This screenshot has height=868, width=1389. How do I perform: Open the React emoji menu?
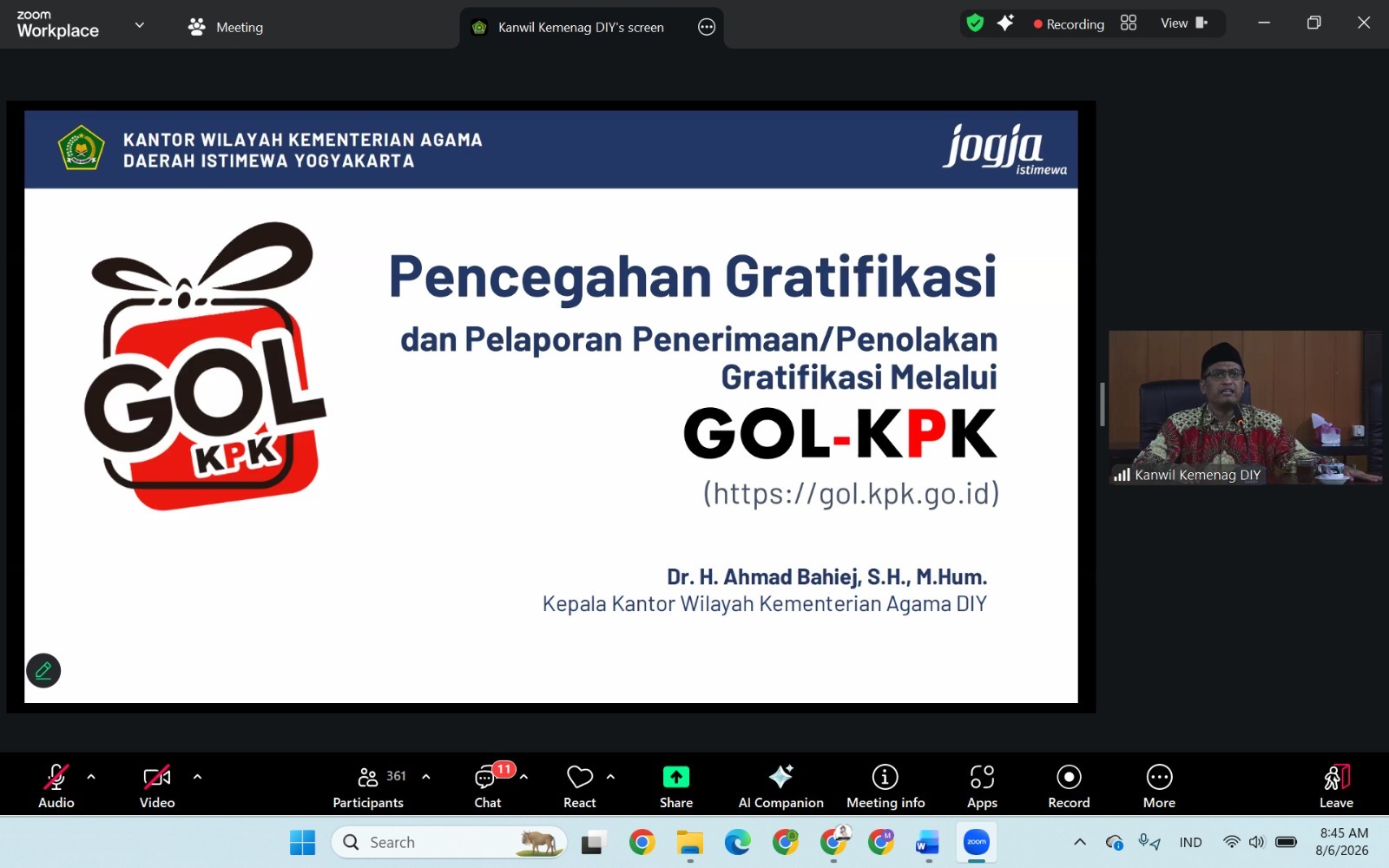[580, 786]
